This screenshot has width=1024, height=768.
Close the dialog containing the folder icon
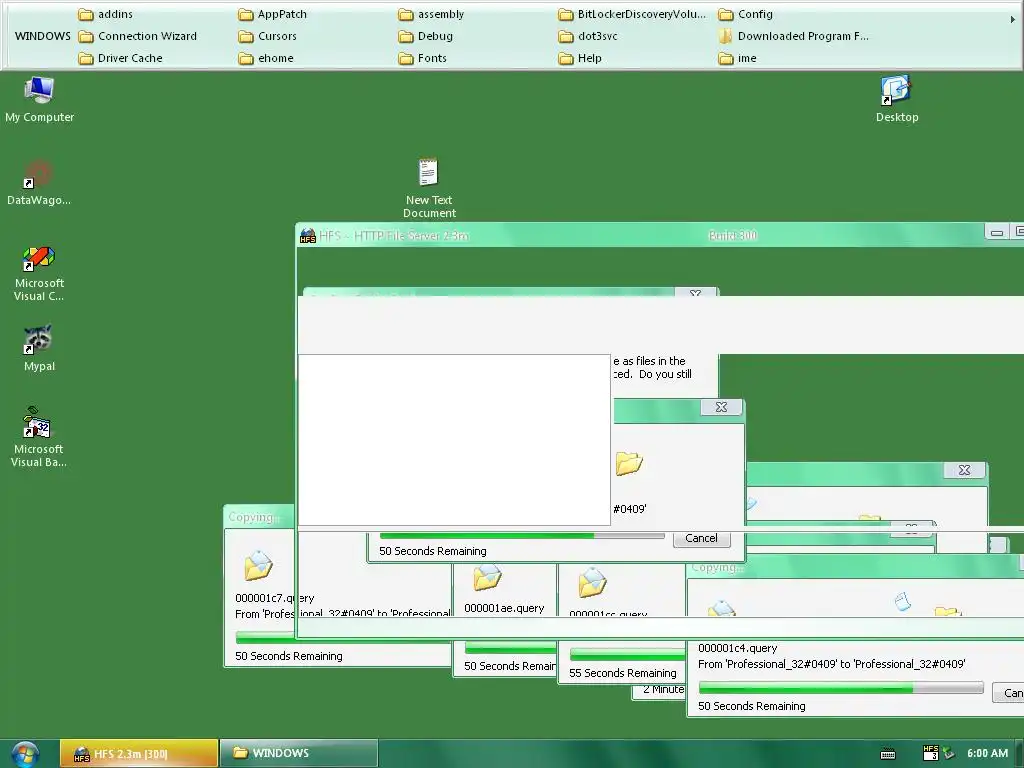tap(721, 407)
